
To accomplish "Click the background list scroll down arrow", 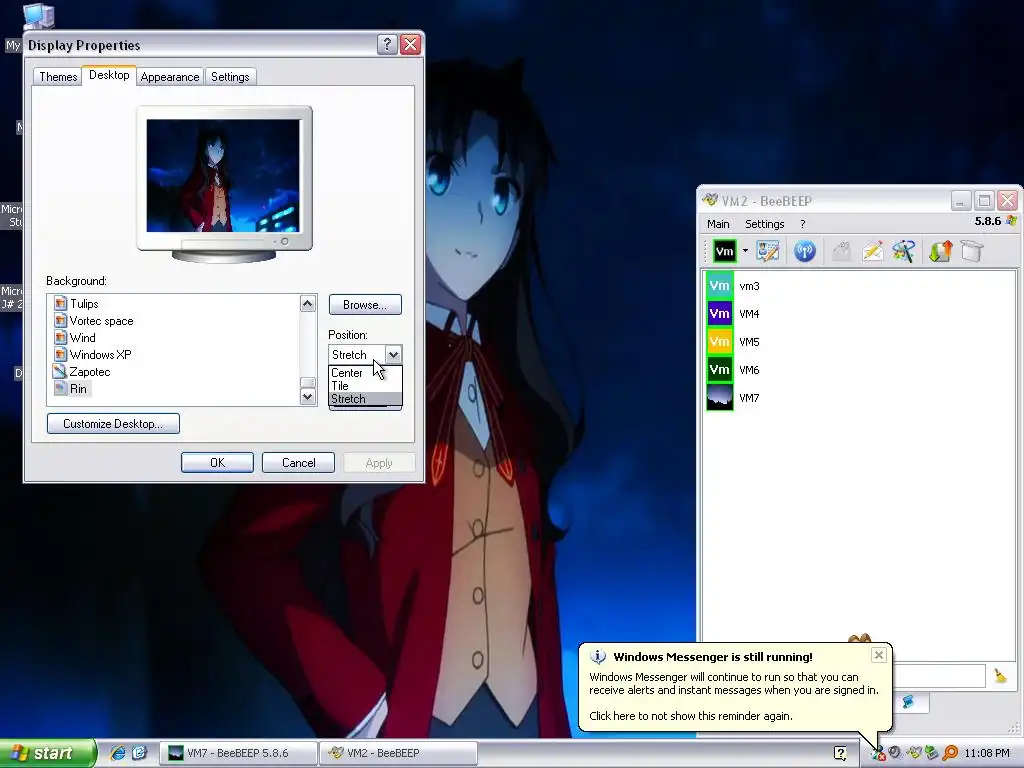I will point(308,396).
